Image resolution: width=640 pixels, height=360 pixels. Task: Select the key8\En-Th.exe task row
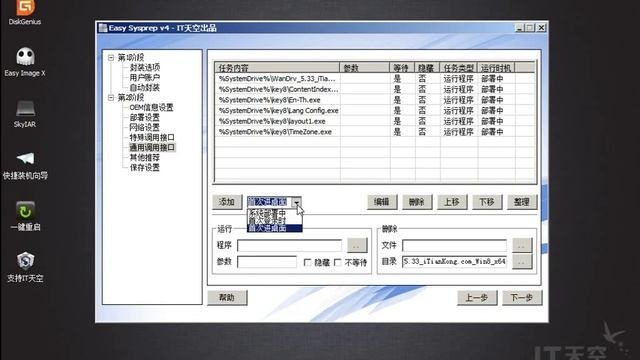point(375,100)
